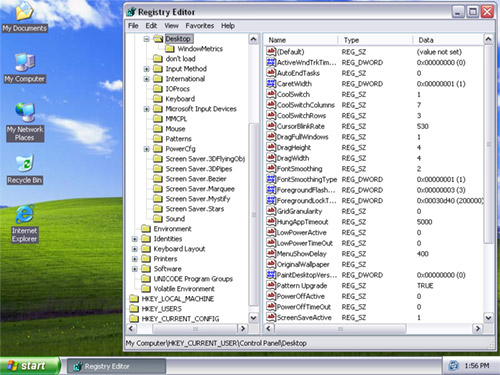Click the HKEY_CURRENT_CONFIG folder icon

coord(134,319)
